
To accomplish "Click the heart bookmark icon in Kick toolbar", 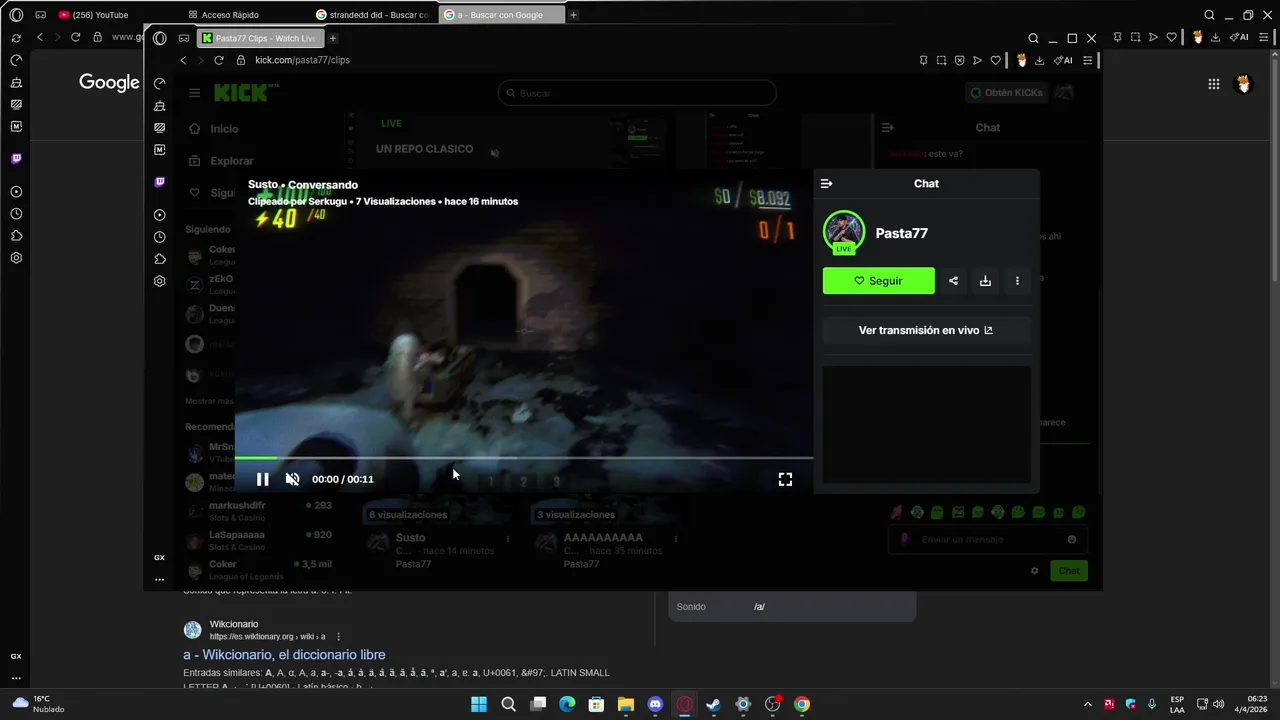I will pyautogui.click(x=995, y=60).
